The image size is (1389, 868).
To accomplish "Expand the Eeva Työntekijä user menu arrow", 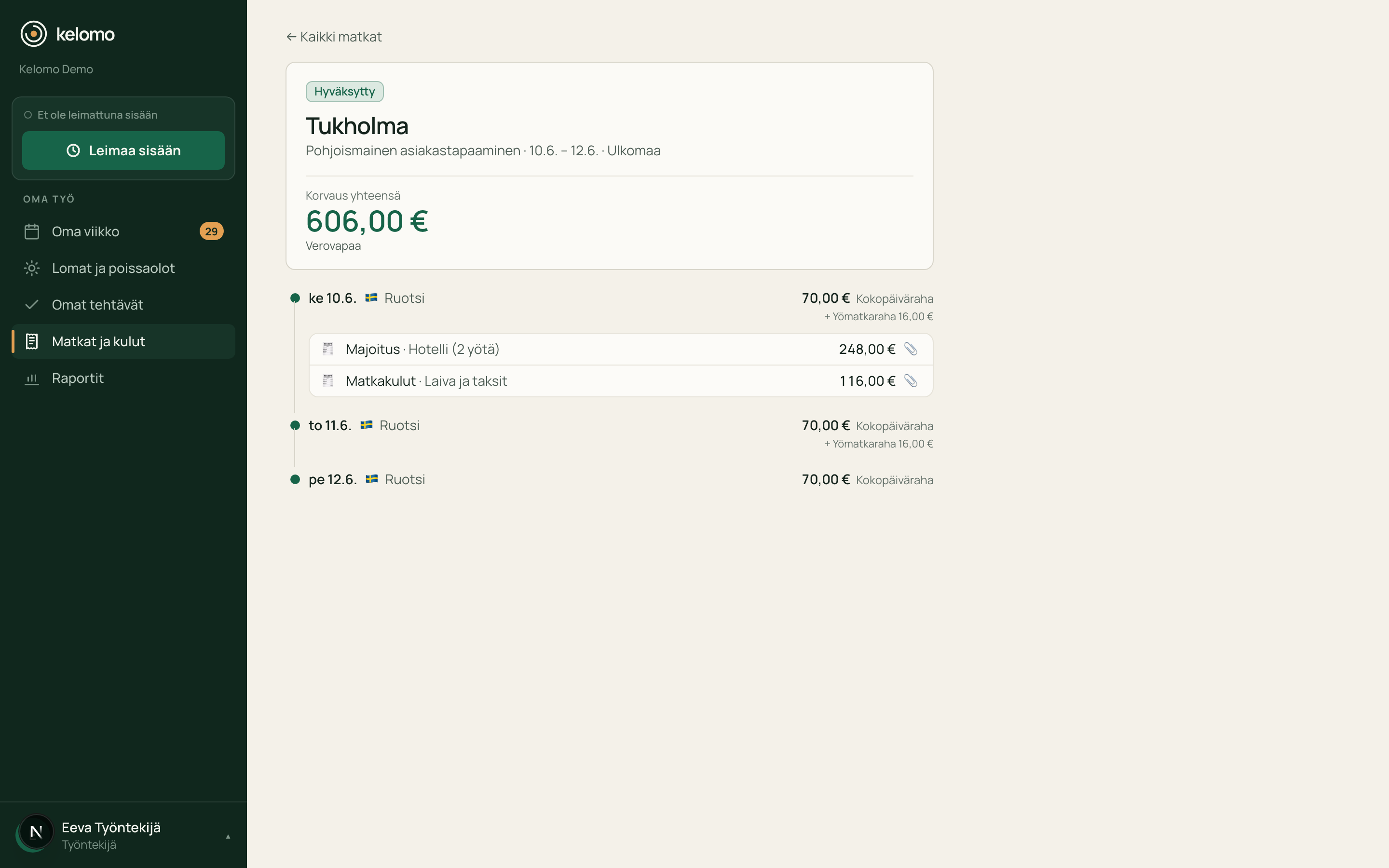I will pyautogui.click(x=228, y=837).
